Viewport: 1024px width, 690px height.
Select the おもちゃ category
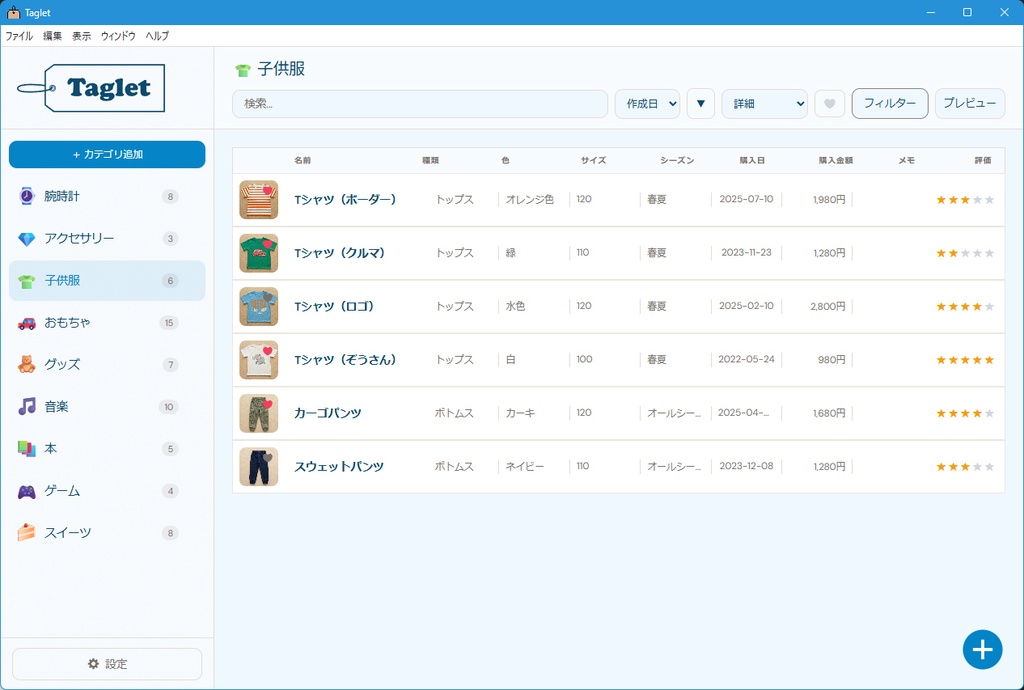[x=107, y=322]
